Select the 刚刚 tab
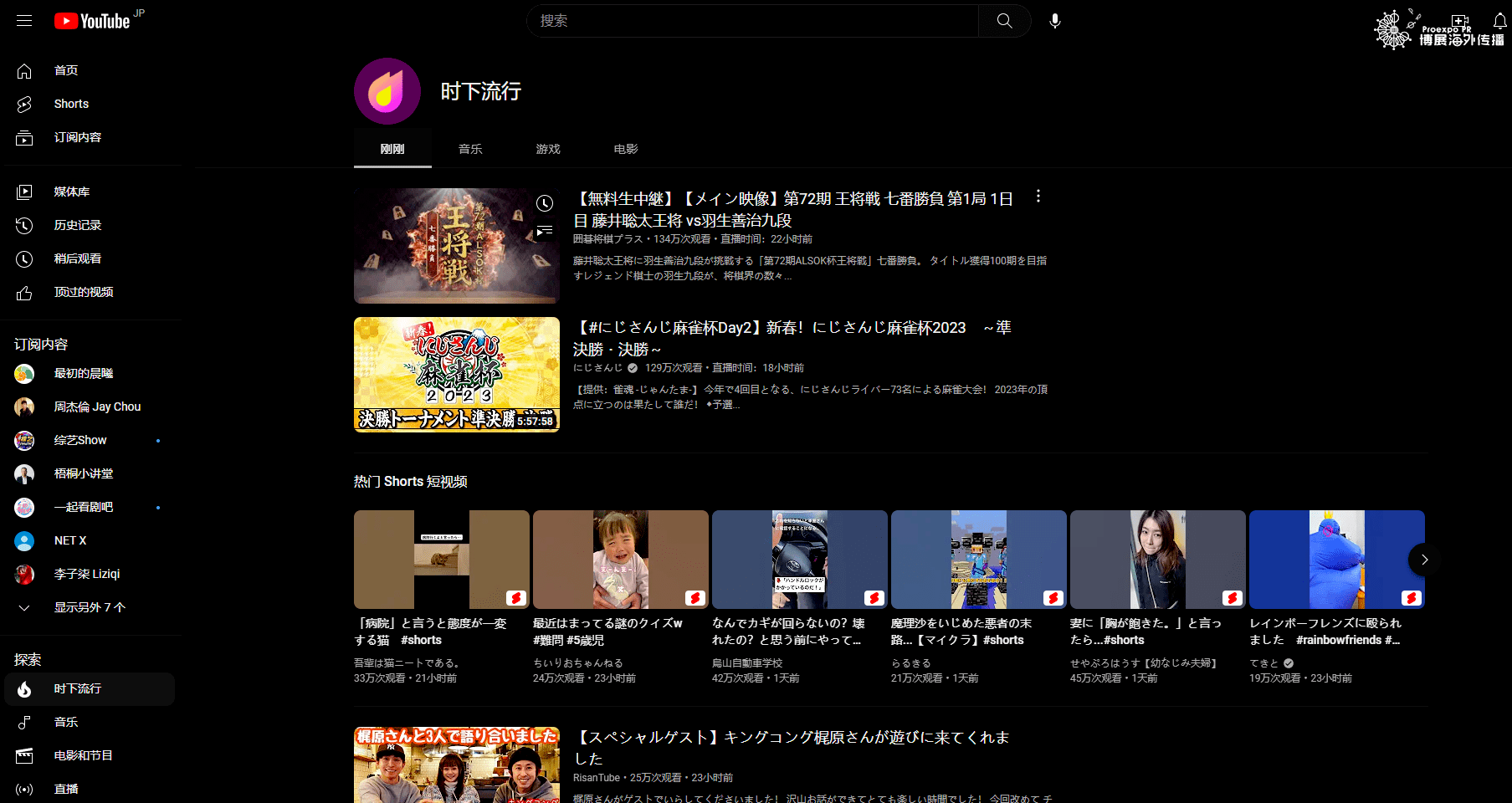The image size is (1512, 803). click(392, 149)
